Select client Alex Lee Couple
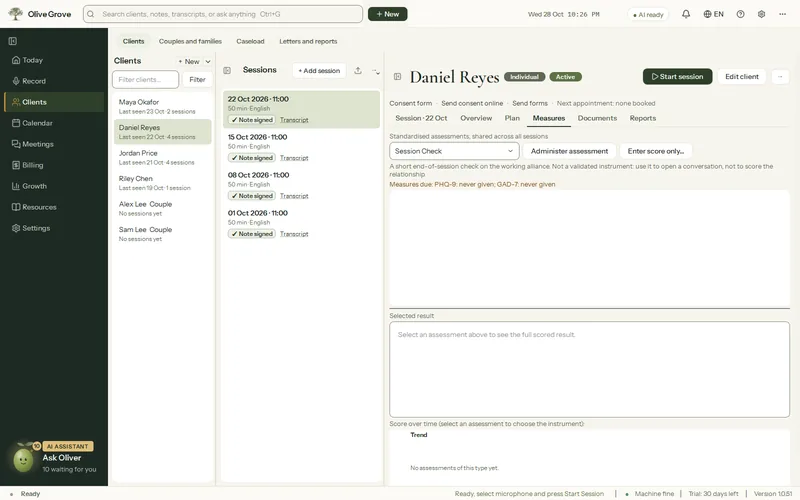Viewport: 800px width, 500px height. coord(162,208)
